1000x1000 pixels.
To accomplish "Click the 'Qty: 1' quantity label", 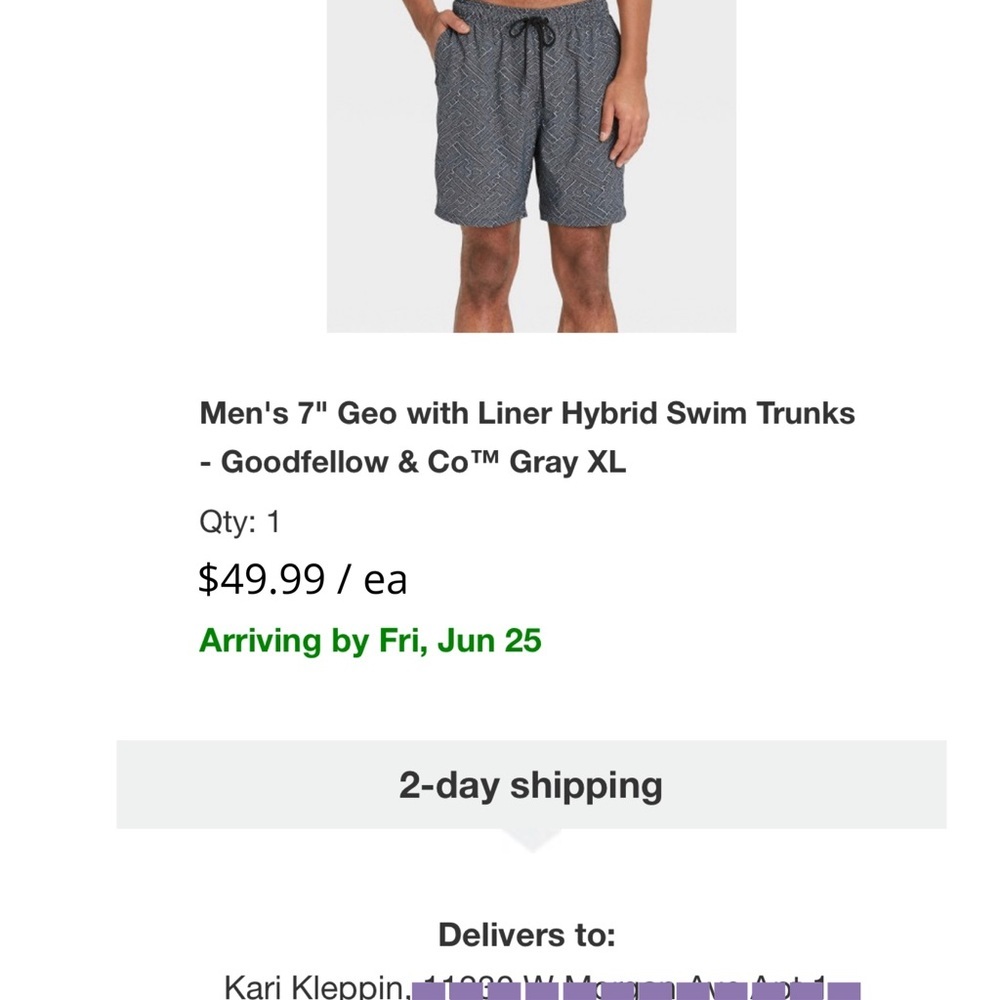I will 240,521.
